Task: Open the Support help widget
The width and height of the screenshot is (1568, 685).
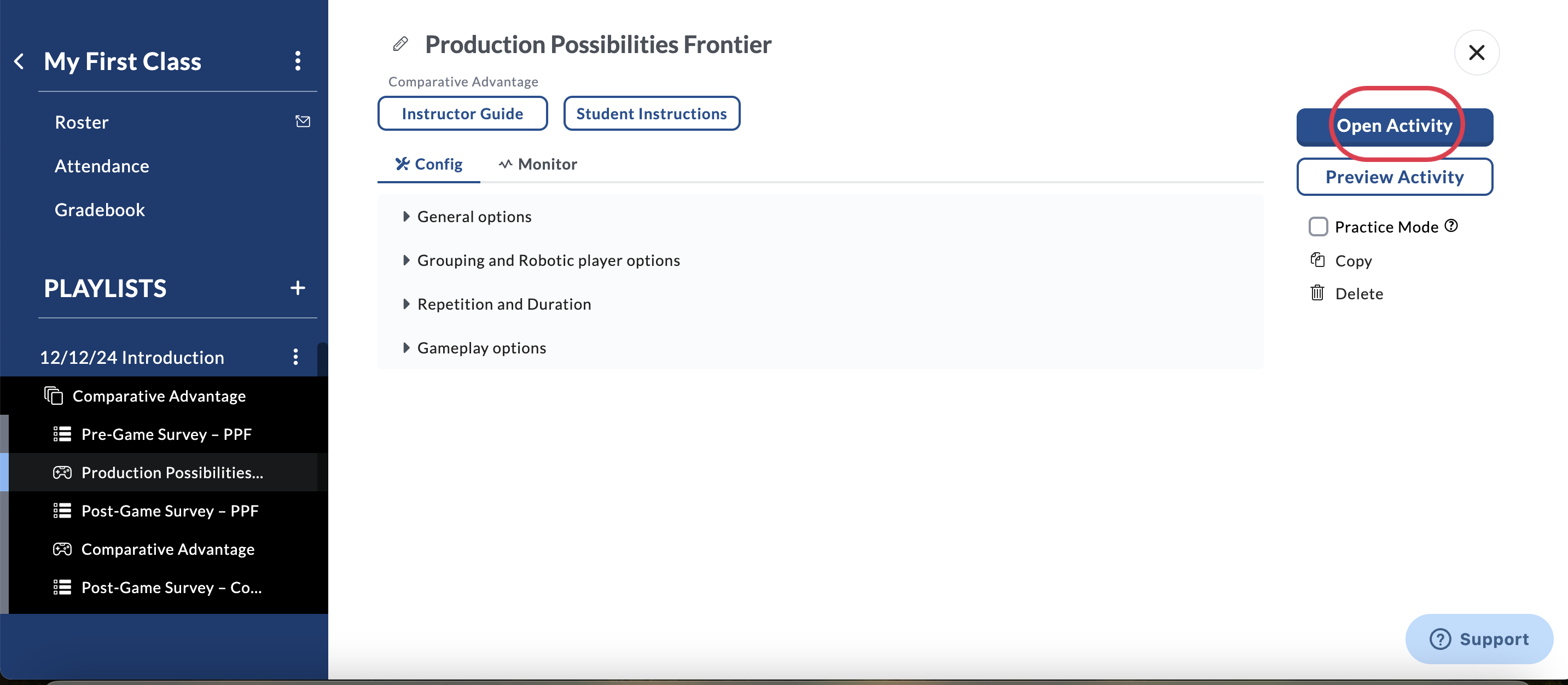Action: click(1479, 638)
